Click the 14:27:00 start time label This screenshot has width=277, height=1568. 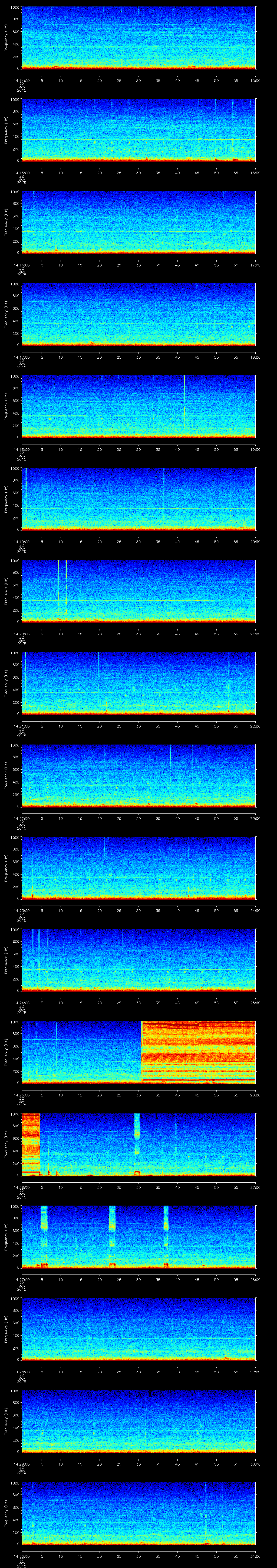point(21,1279)
